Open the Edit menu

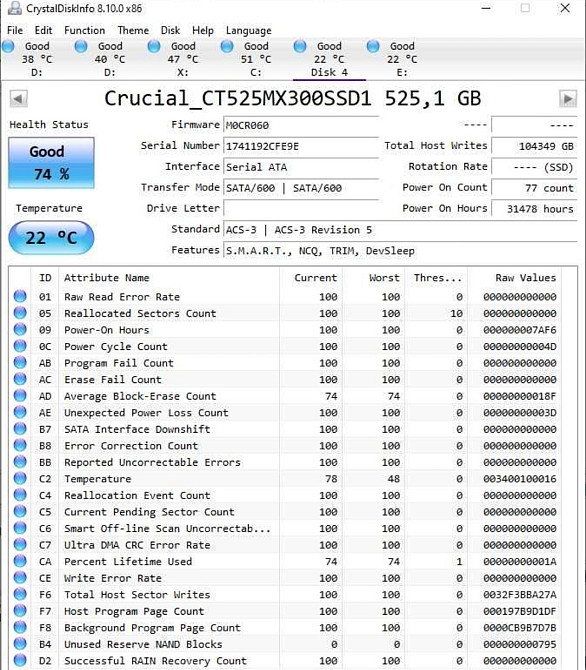[43, 30]
